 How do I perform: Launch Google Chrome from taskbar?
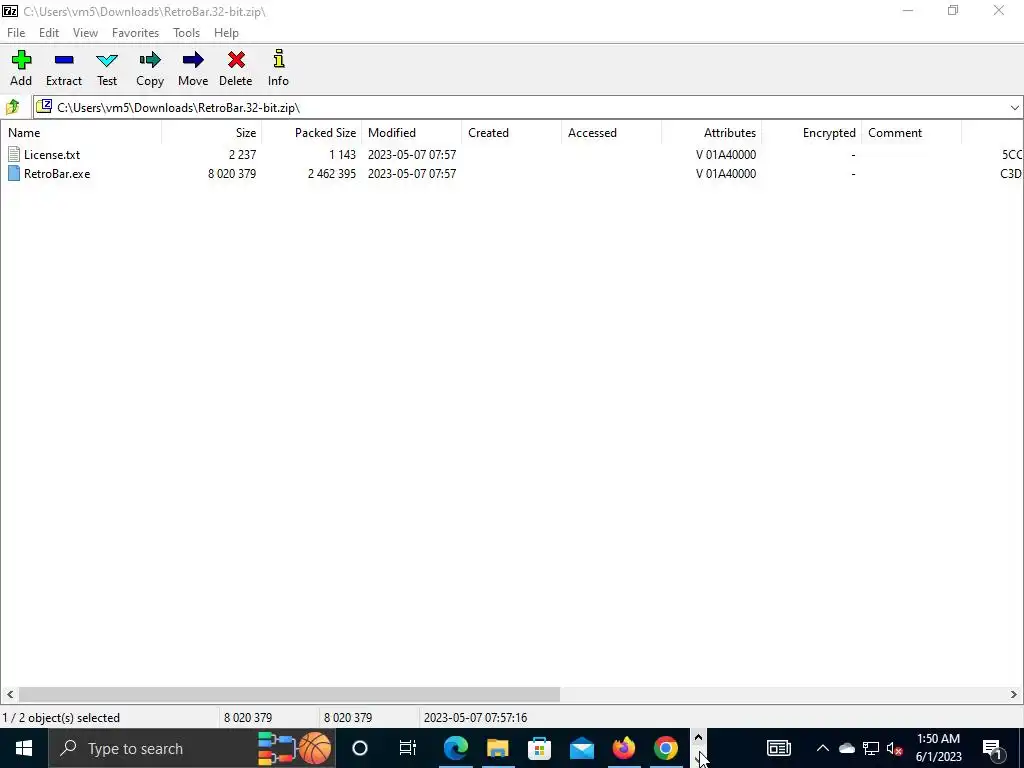[665, 748]
